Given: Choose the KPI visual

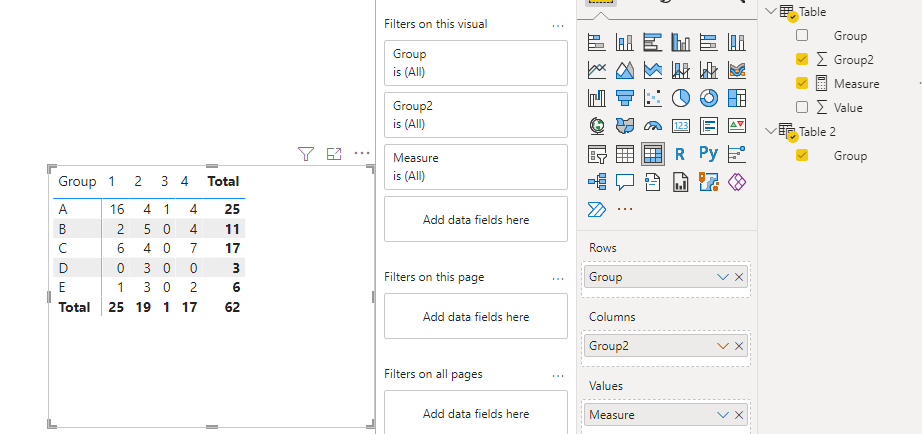Looking at the screenshot, I should coord(737,126).
